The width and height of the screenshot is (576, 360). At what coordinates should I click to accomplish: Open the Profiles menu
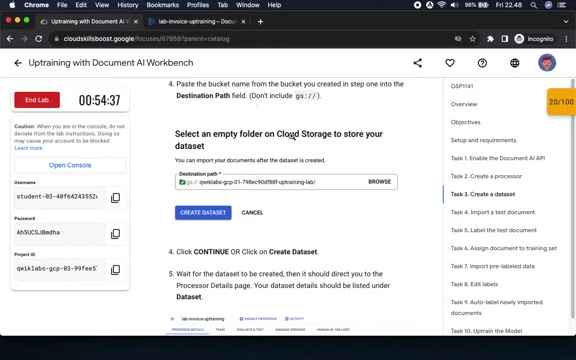[x=198, y=5]
